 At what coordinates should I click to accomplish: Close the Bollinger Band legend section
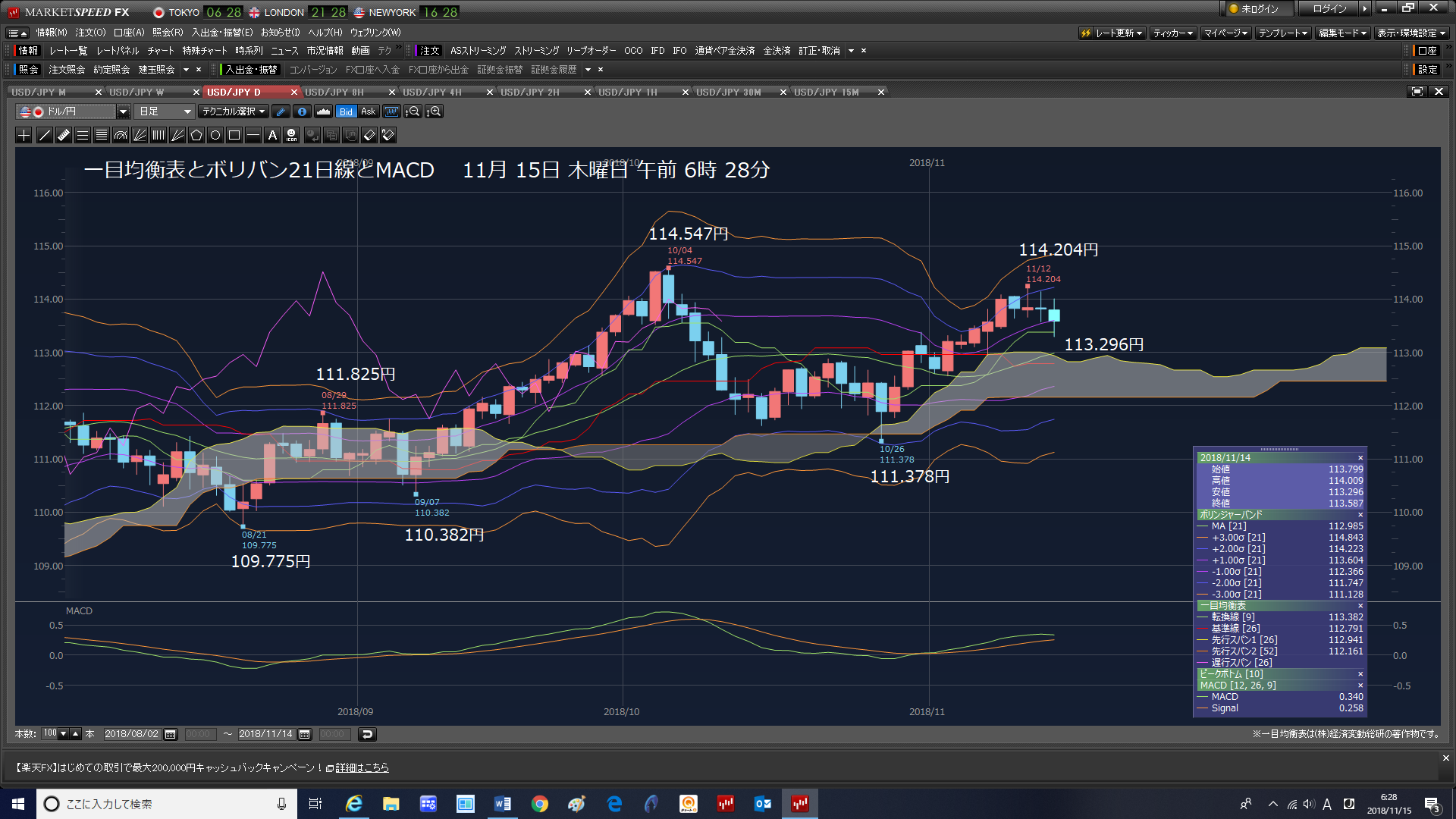click(x=1360, y=515)
